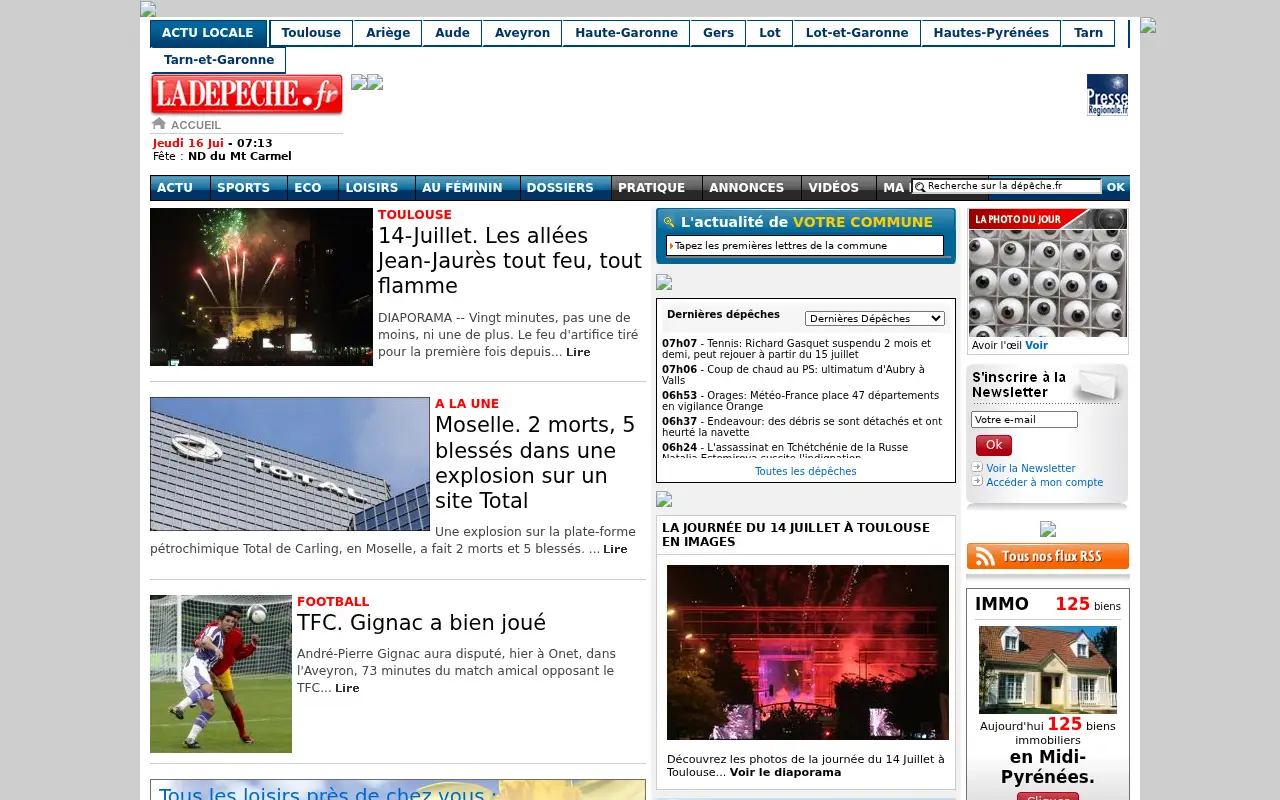This screenshot has height=800, width=1280.
Task: Open the 14 Juillet Toulouse slideshow image
Action: (x=808, y=652)
